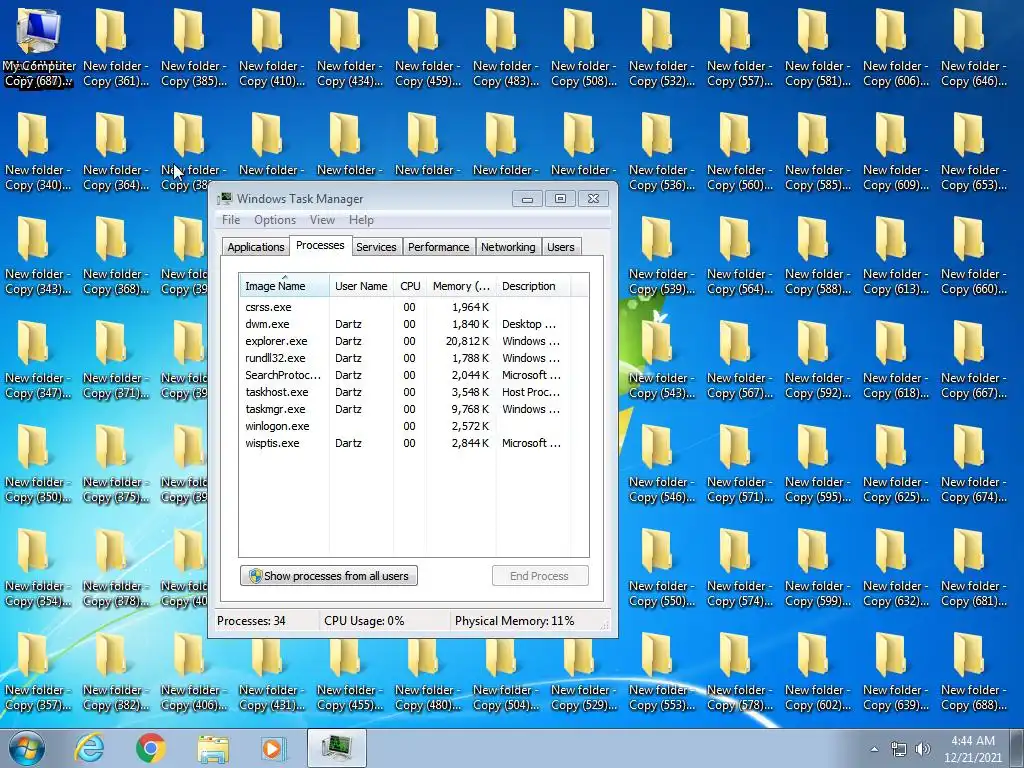Click the Physical Memory: 11% status entry
This screenshot has width=1024, height=768.
click(x=515, y=621)
